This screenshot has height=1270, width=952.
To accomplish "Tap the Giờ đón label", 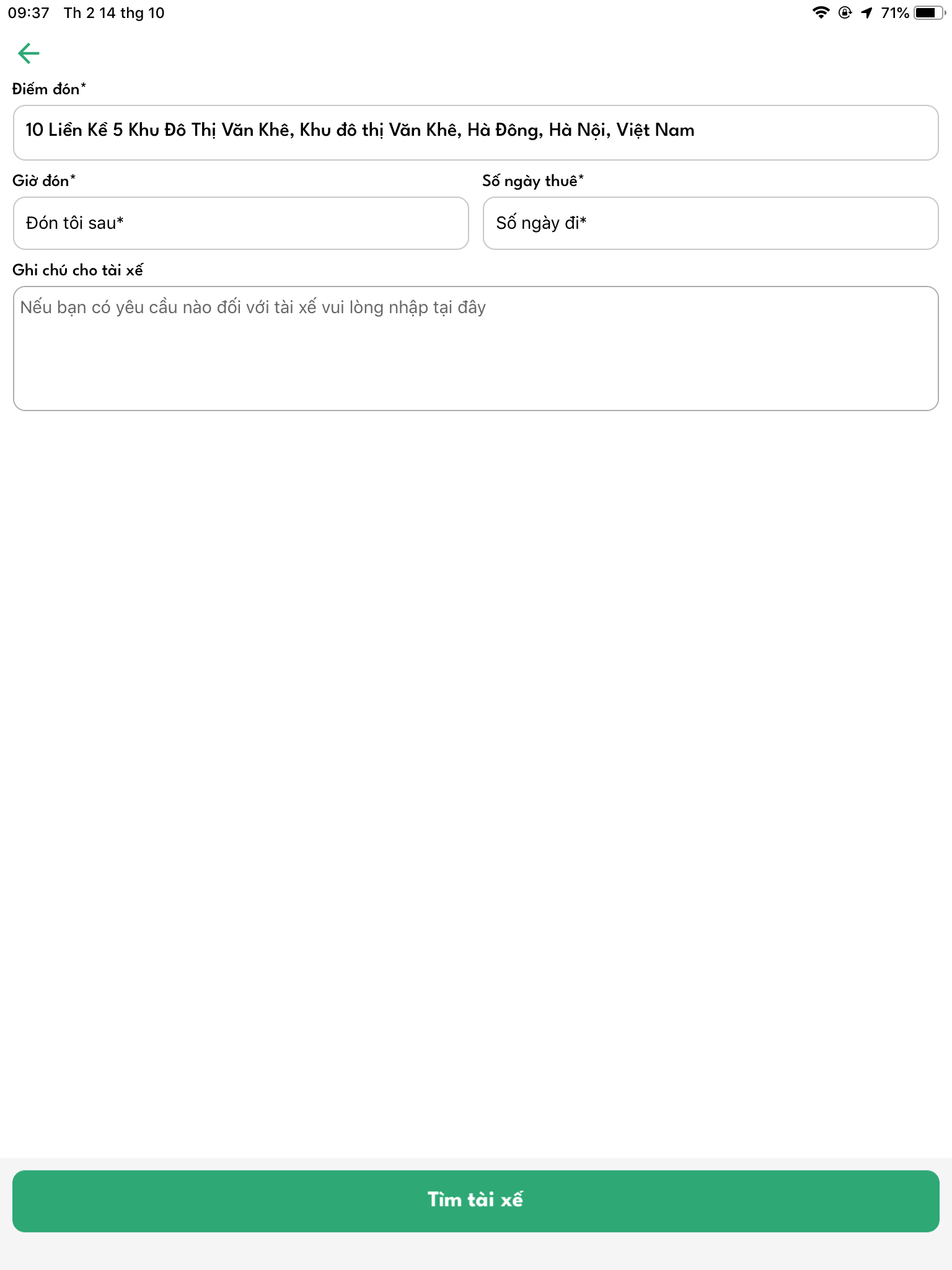I will click(44, 181).
